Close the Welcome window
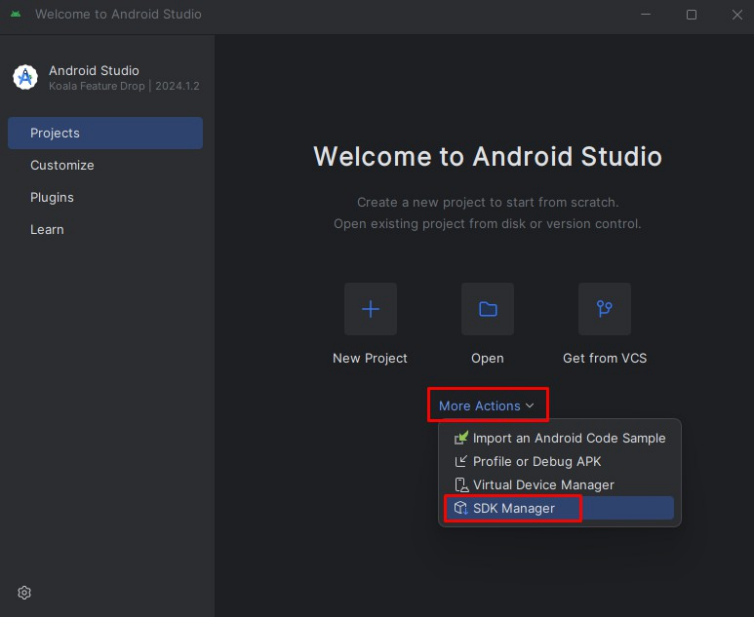The width and height of the screenshot is (754, 618). point(737,14)
